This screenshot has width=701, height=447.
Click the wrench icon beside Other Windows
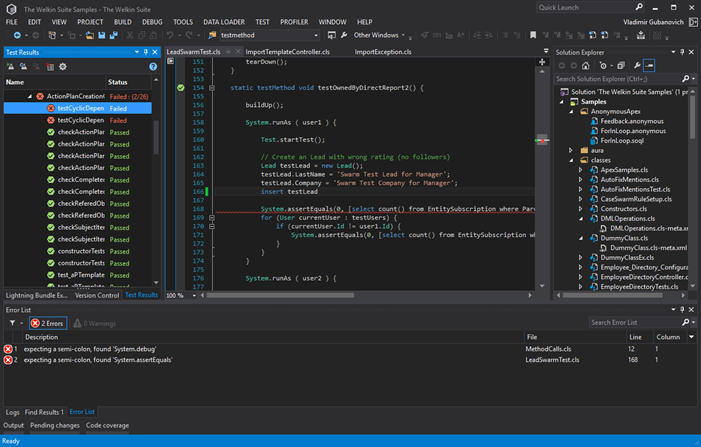344,35
